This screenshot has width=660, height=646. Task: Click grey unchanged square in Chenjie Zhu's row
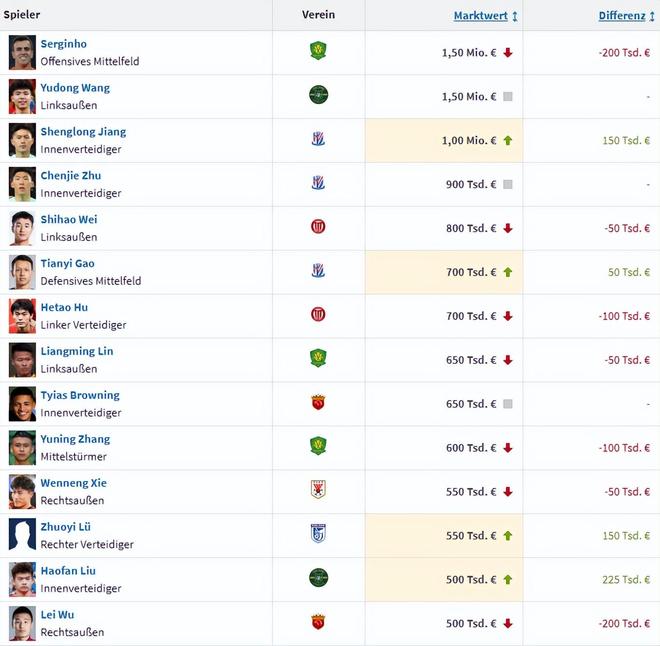[x=508, y=185]
